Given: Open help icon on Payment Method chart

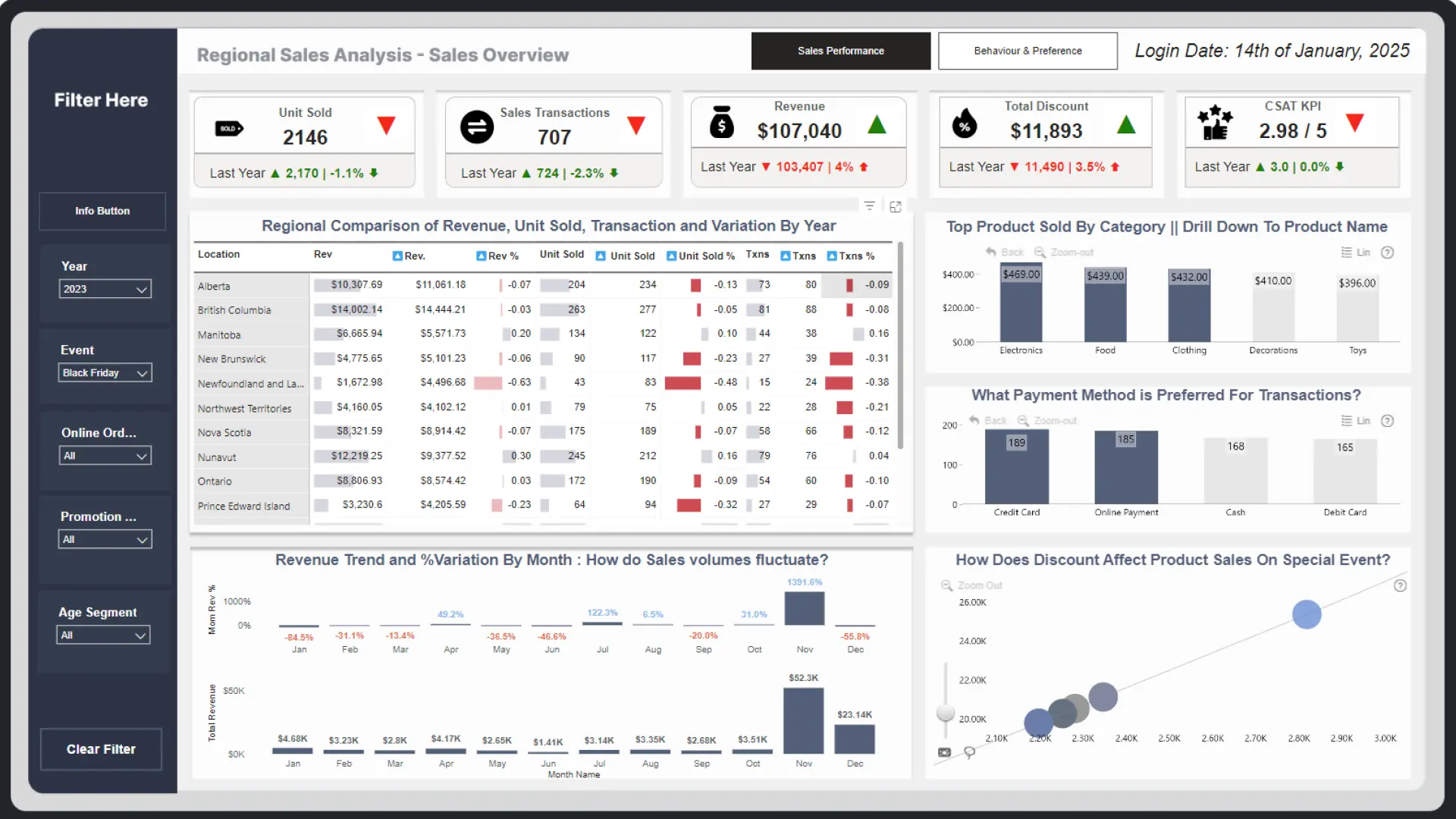Looking at the screenshot, I should (1388, 421).
